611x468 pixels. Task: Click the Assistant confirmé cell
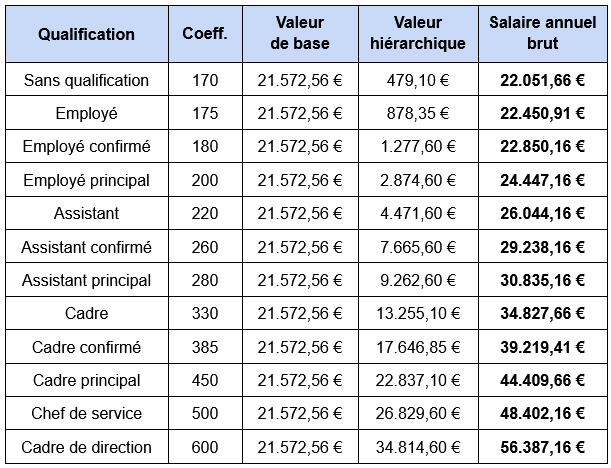[x=87, y=247]
